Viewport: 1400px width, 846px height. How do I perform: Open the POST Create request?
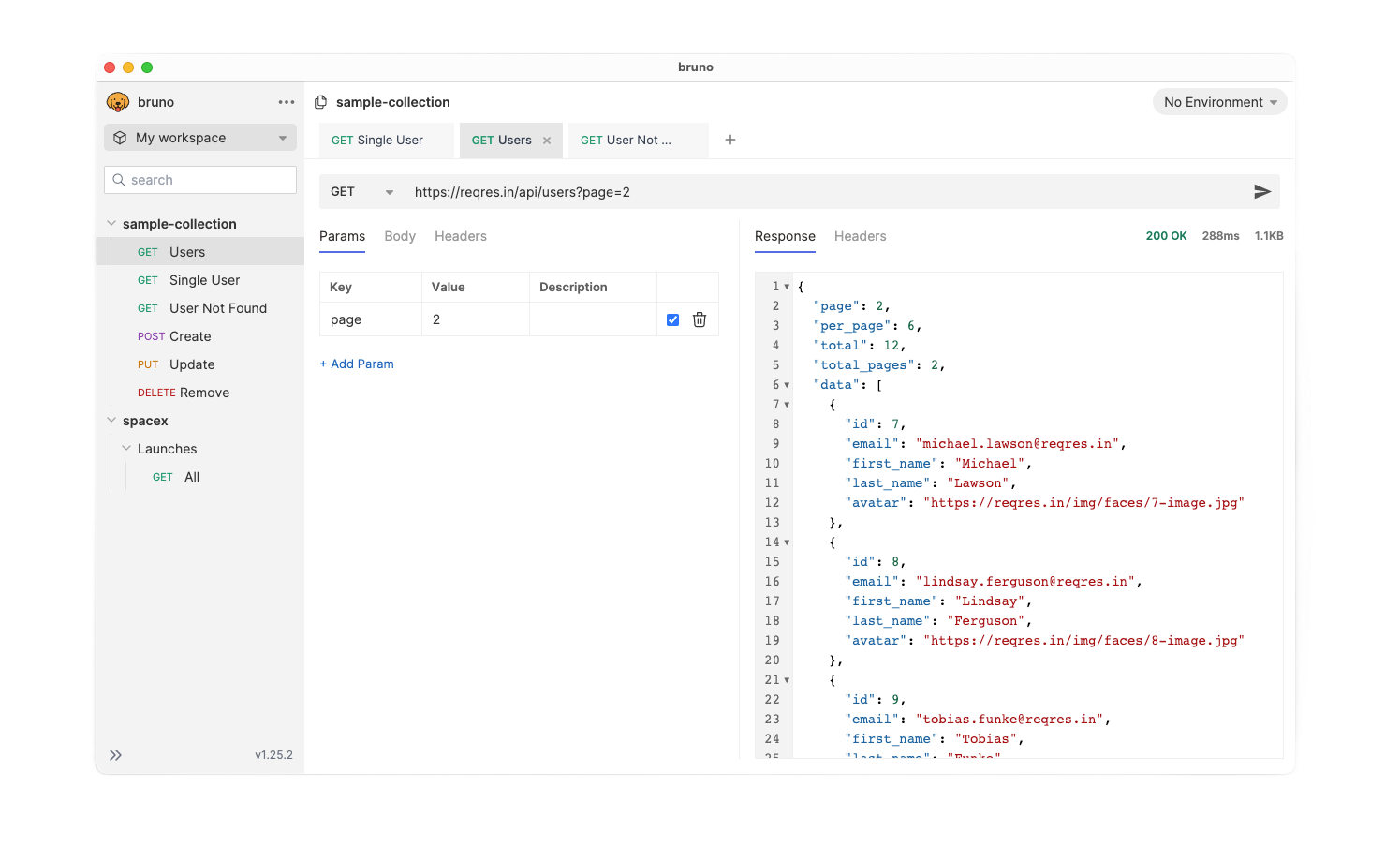200,336
